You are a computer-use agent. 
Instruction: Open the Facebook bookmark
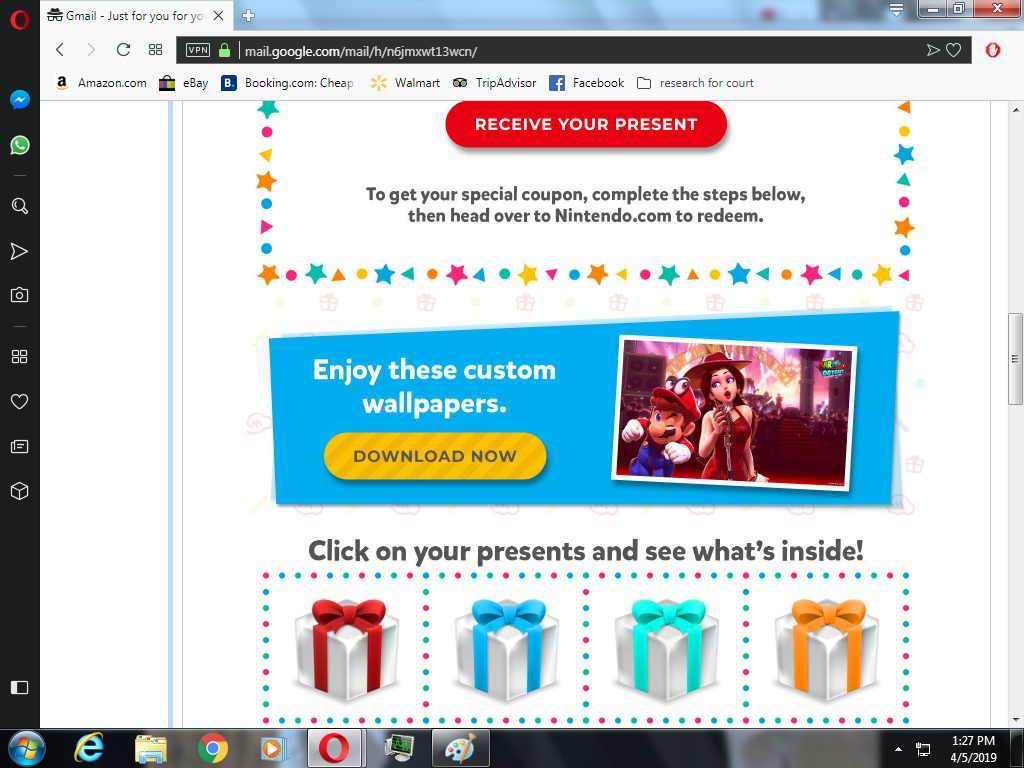pos(586,83)
